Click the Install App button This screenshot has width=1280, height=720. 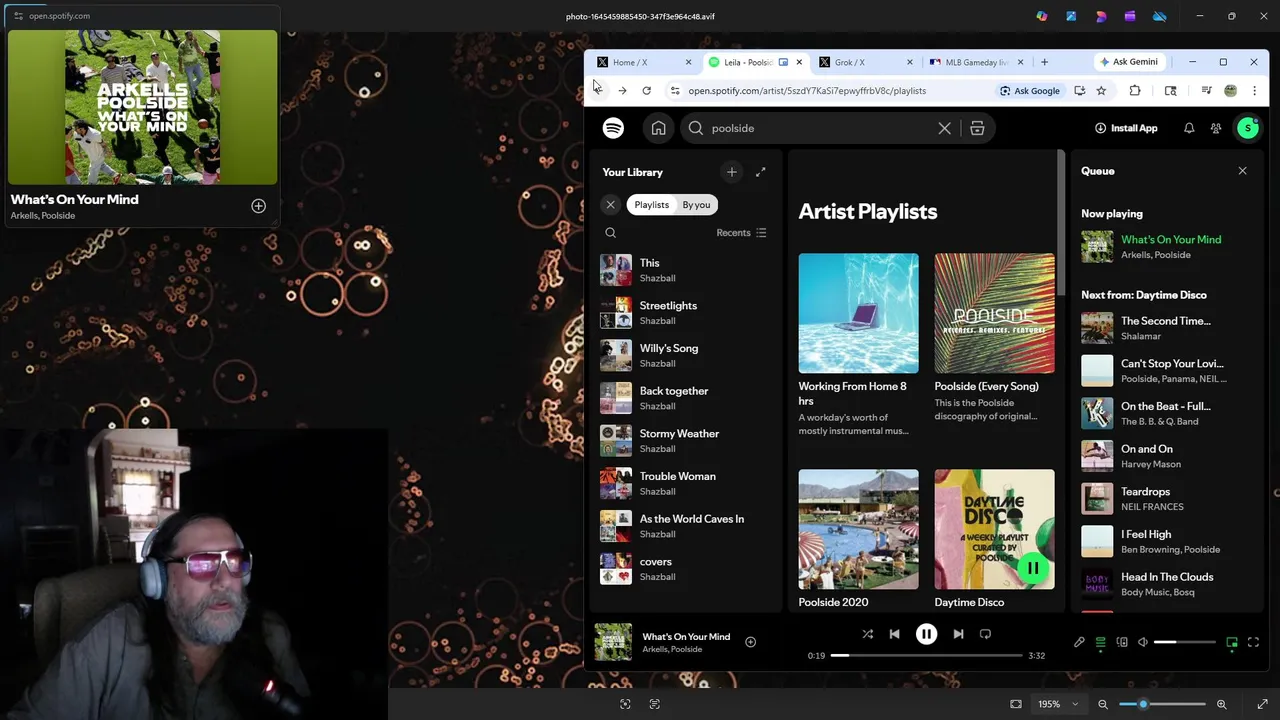coord(1126,128)
